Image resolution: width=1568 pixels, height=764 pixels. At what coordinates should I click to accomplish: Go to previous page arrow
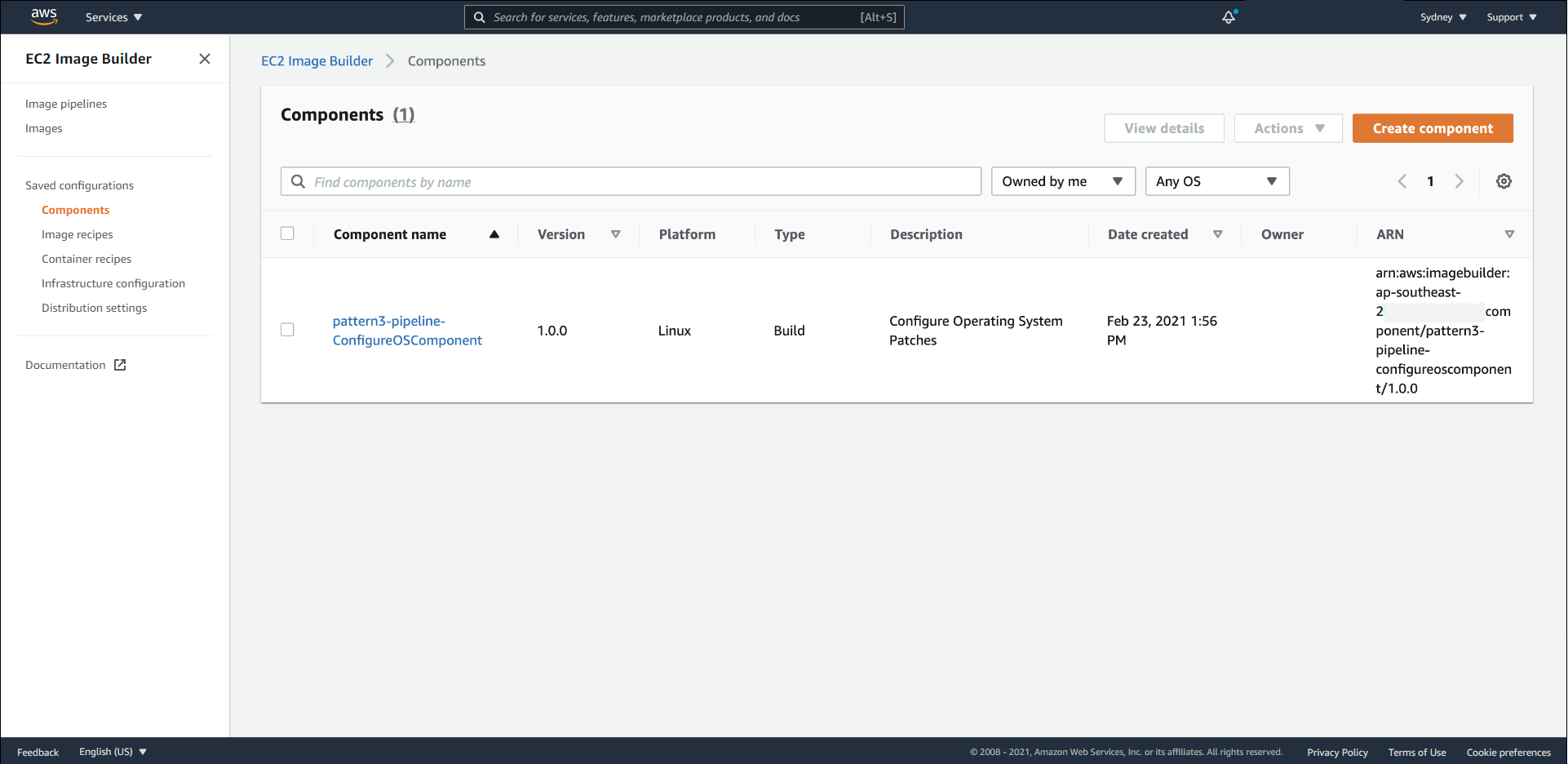click(x=1402, y=181)
